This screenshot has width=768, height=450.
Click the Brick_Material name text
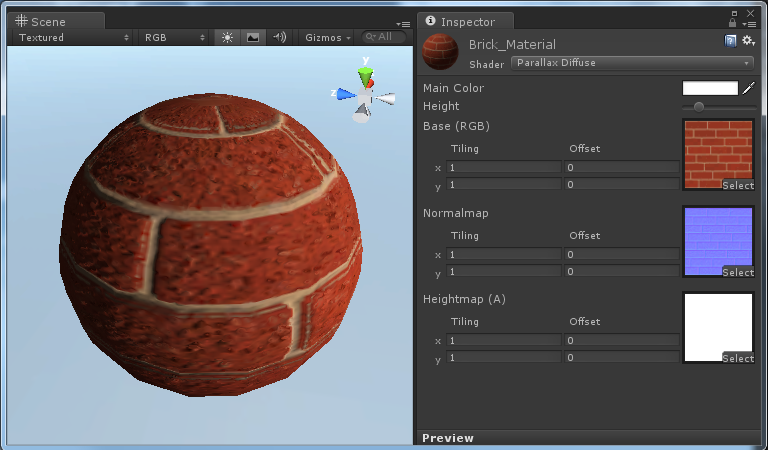click(x=512, y=45)
